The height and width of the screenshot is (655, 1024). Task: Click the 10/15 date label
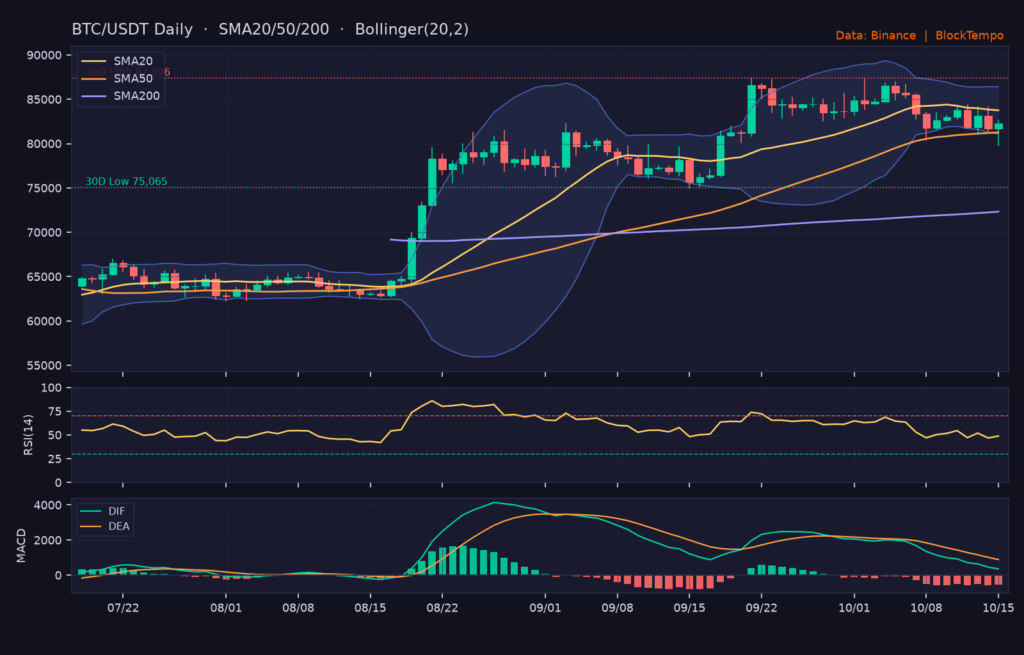tap(998, 608)
